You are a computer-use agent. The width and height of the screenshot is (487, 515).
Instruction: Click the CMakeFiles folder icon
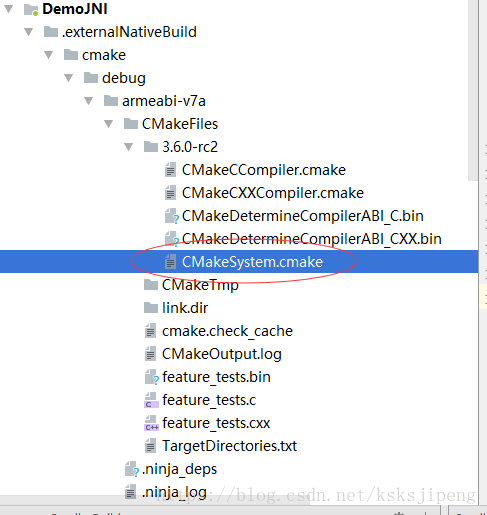coord(131,124)
